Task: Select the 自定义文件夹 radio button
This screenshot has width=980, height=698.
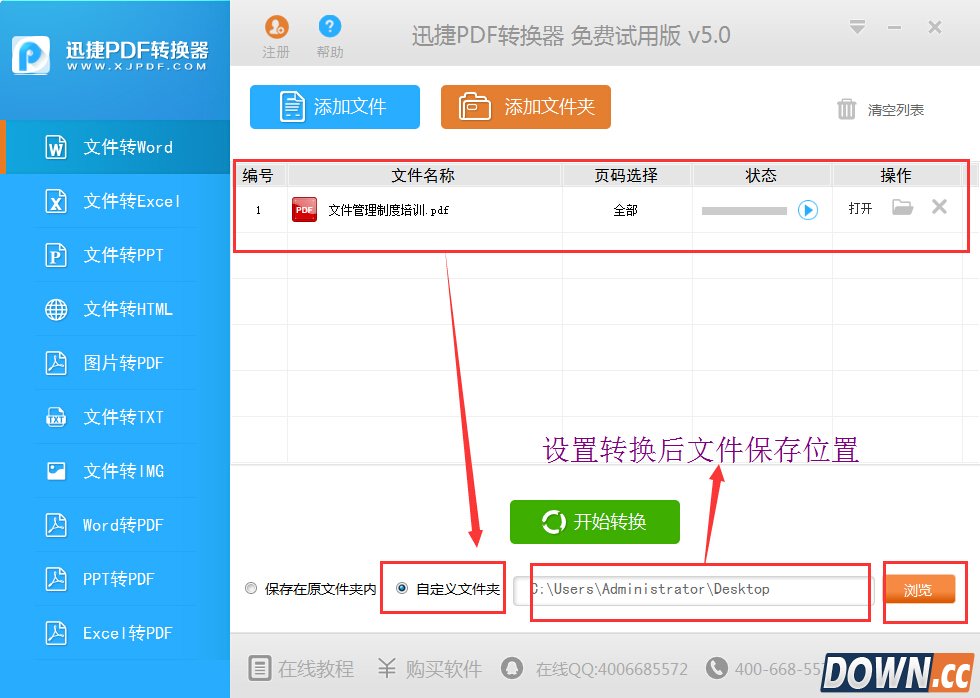Action: point(402,588)
